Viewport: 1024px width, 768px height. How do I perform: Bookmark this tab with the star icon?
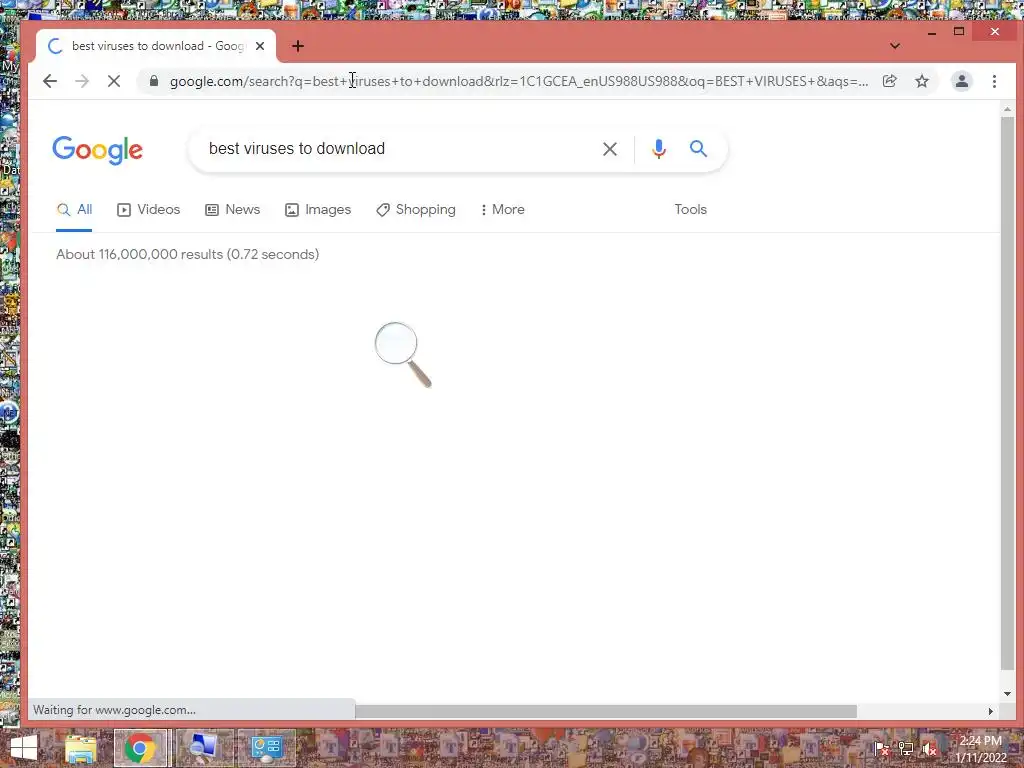pos(922,81)
